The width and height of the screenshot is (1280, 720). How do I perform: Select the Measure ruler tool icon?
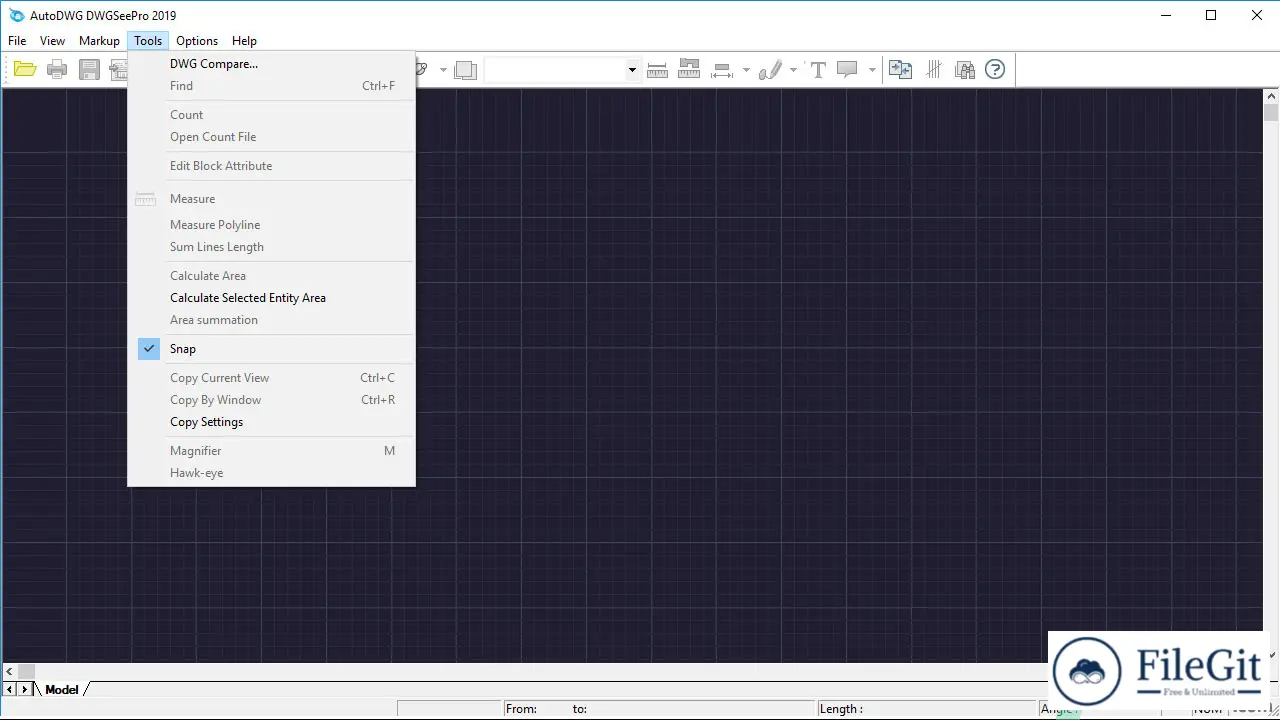click(657, 70)
